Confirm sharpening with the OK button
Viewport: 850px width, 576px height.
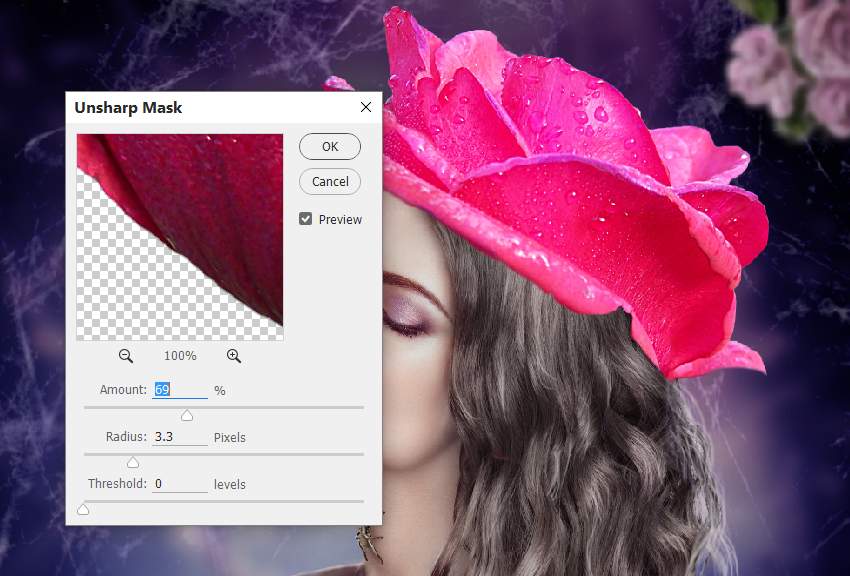click(330, 146)
